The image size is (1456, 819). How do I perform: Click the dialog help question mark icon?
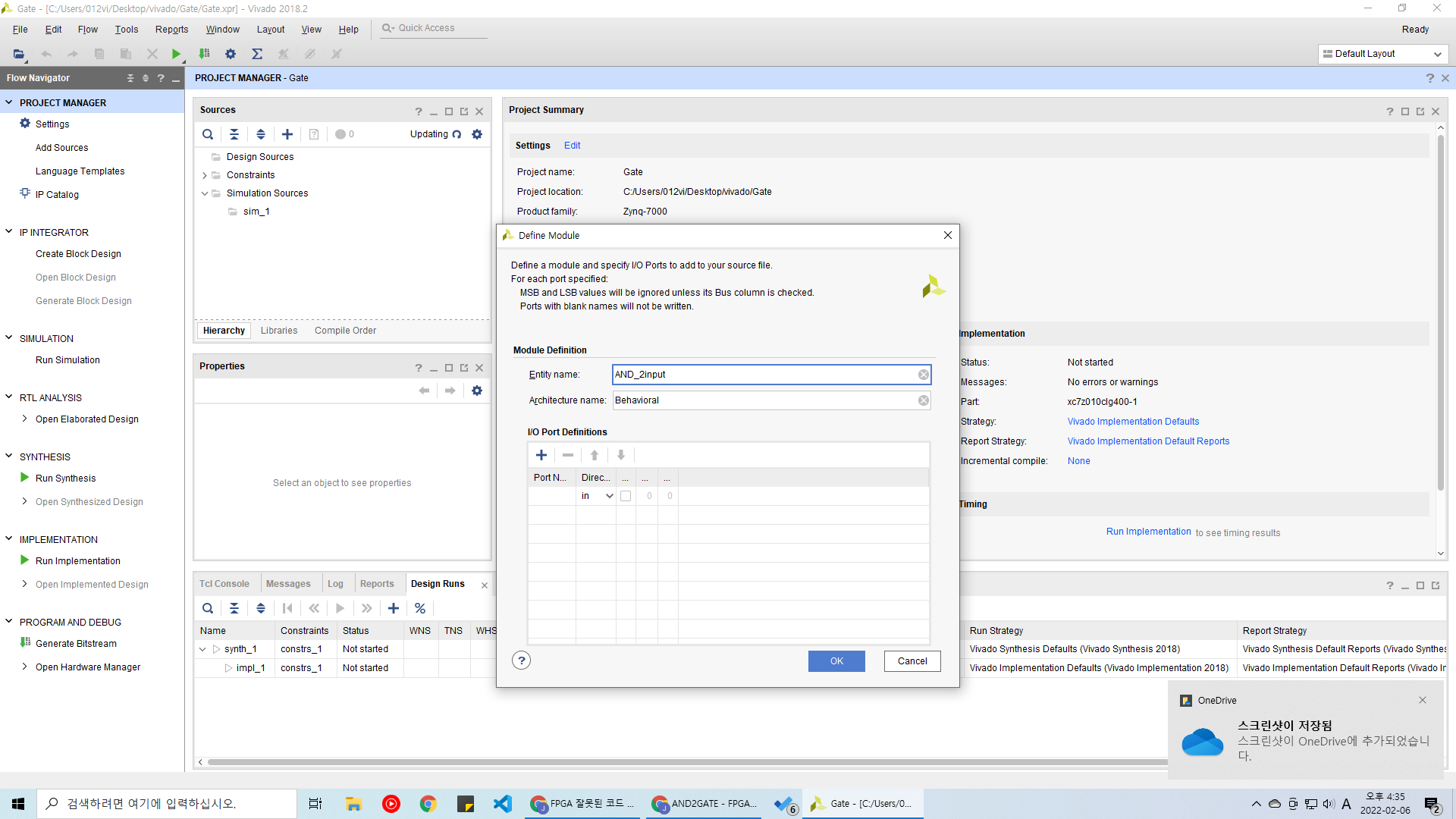tap(521, 661)
